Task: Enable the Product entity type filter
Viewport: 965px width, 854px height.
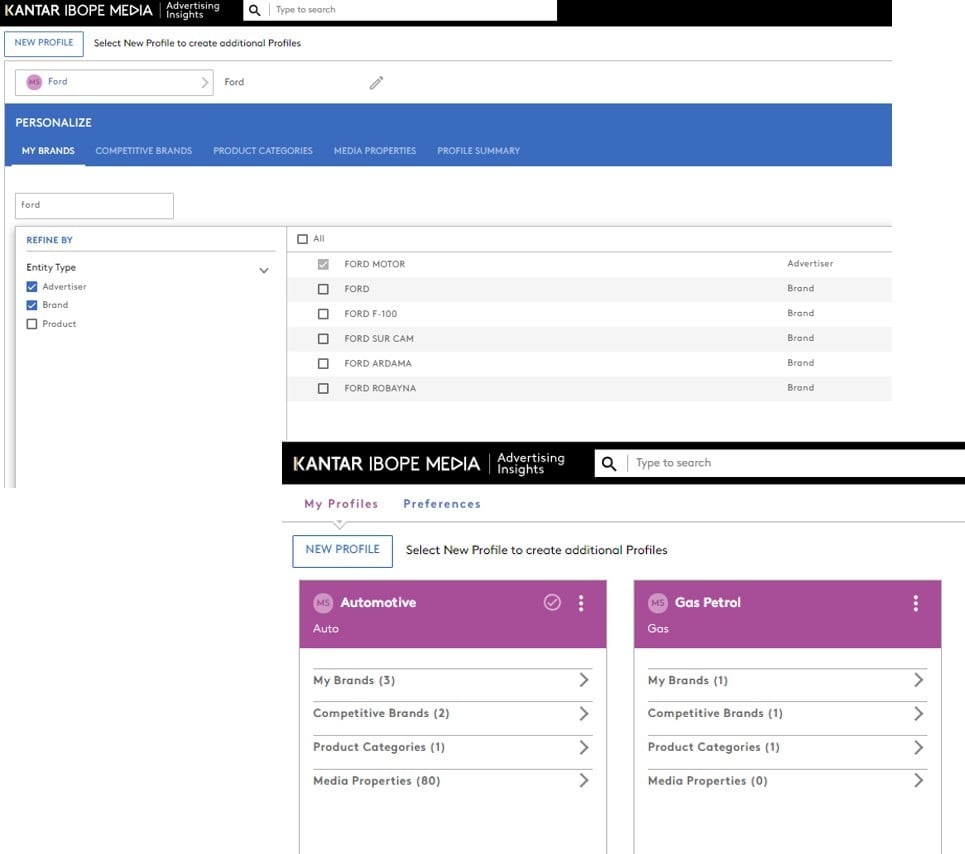Action: (x=32, y=324)
